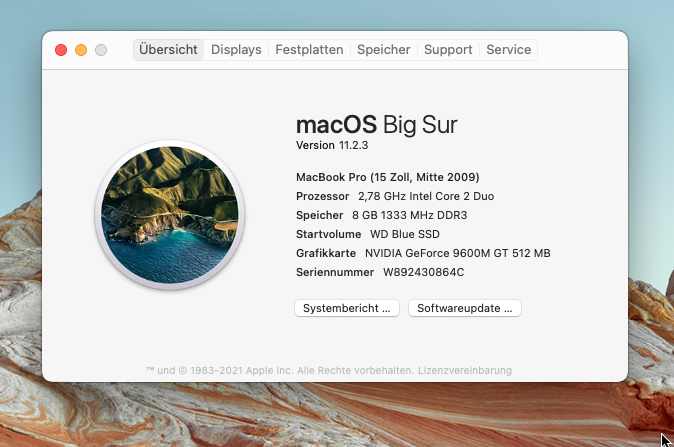Select the serial number W892430864C
Screen dimensions: 674x447
[423, 272]
